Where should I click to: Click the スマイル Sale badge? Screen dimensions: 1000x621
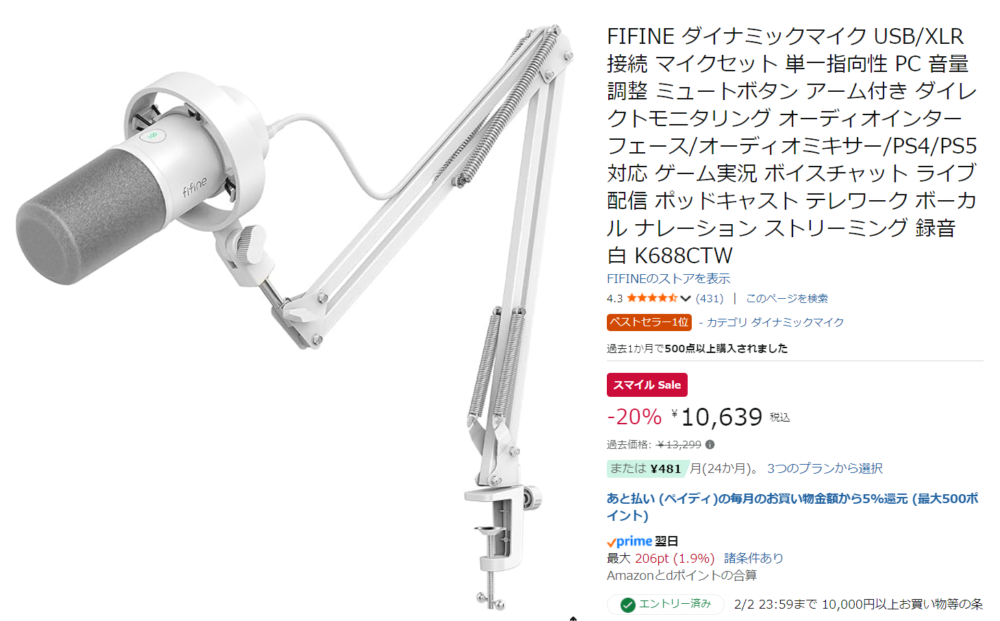pos(647,384)
